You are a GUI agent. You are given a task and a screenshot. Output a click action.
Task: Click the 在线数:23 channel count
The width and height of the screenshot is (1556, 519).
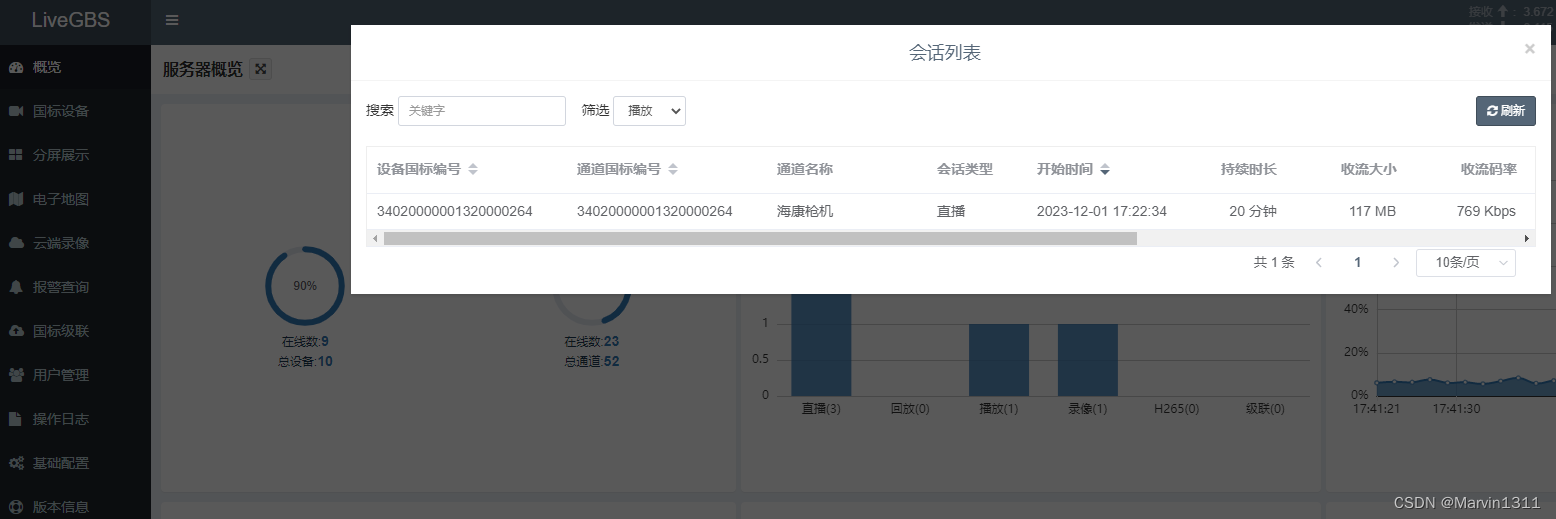[x=591, y=341]
